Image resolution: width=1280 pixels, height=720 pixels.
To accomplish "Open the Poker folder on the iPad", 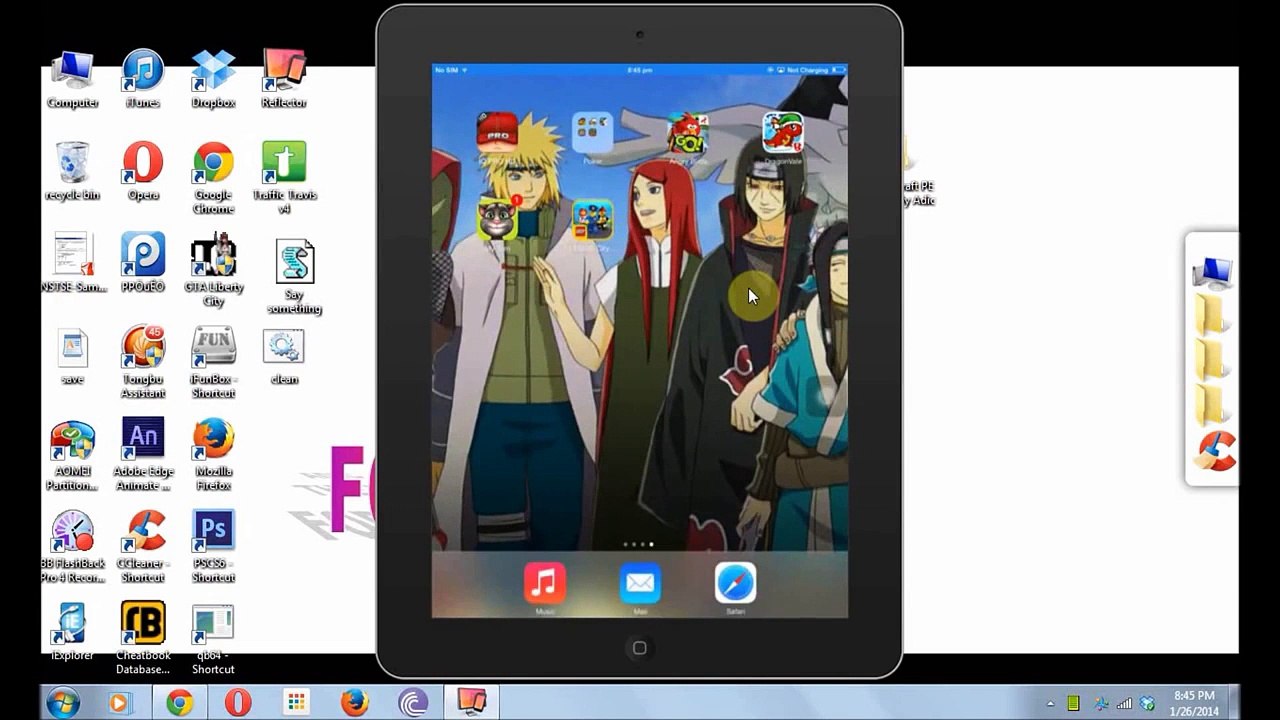I will click(592, 133).
